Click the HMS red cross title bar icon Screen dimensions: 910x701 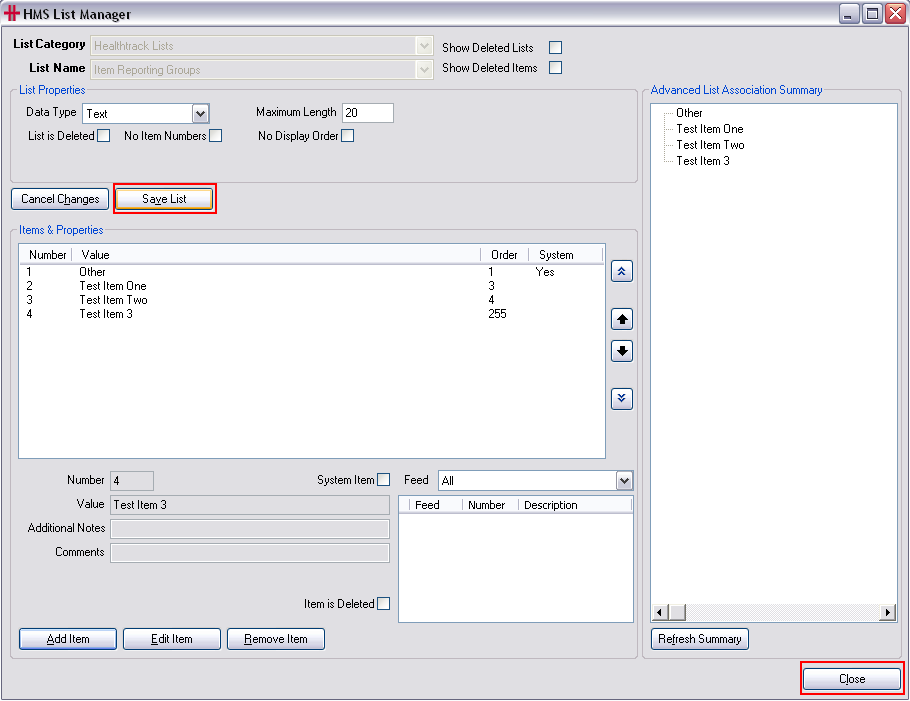coord(12,13)
